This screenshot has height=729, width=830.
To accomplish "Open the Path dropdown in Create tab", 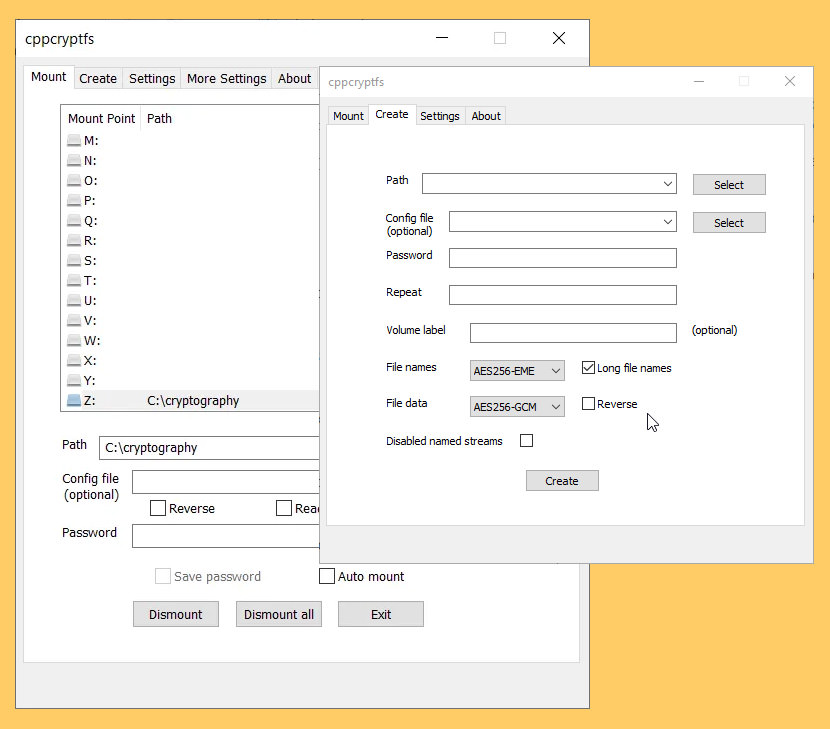I will point(549,184).
